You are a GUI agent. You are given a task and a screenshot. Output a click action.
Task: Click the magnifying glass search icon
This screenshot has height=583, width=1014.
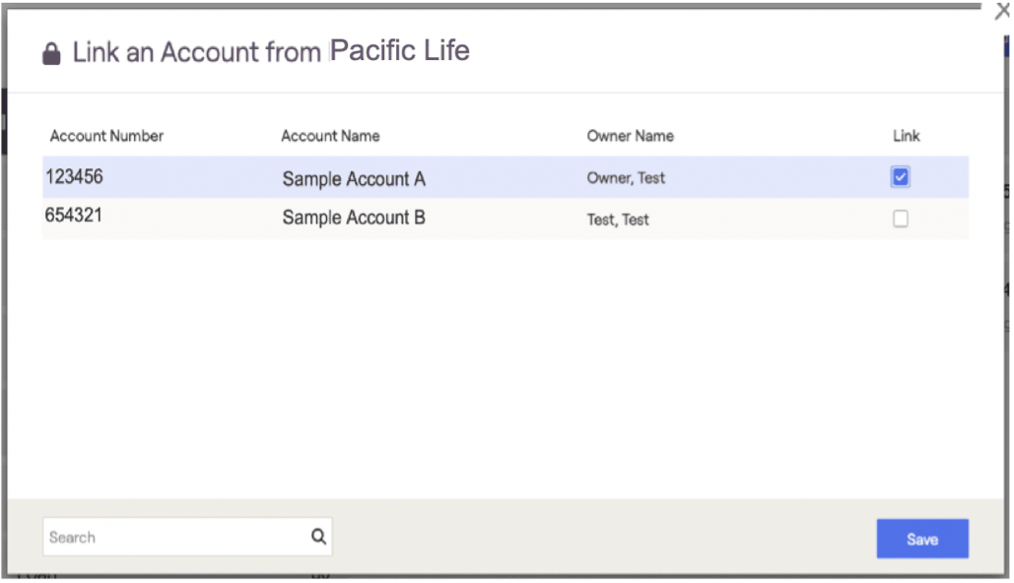pos(318,537)
